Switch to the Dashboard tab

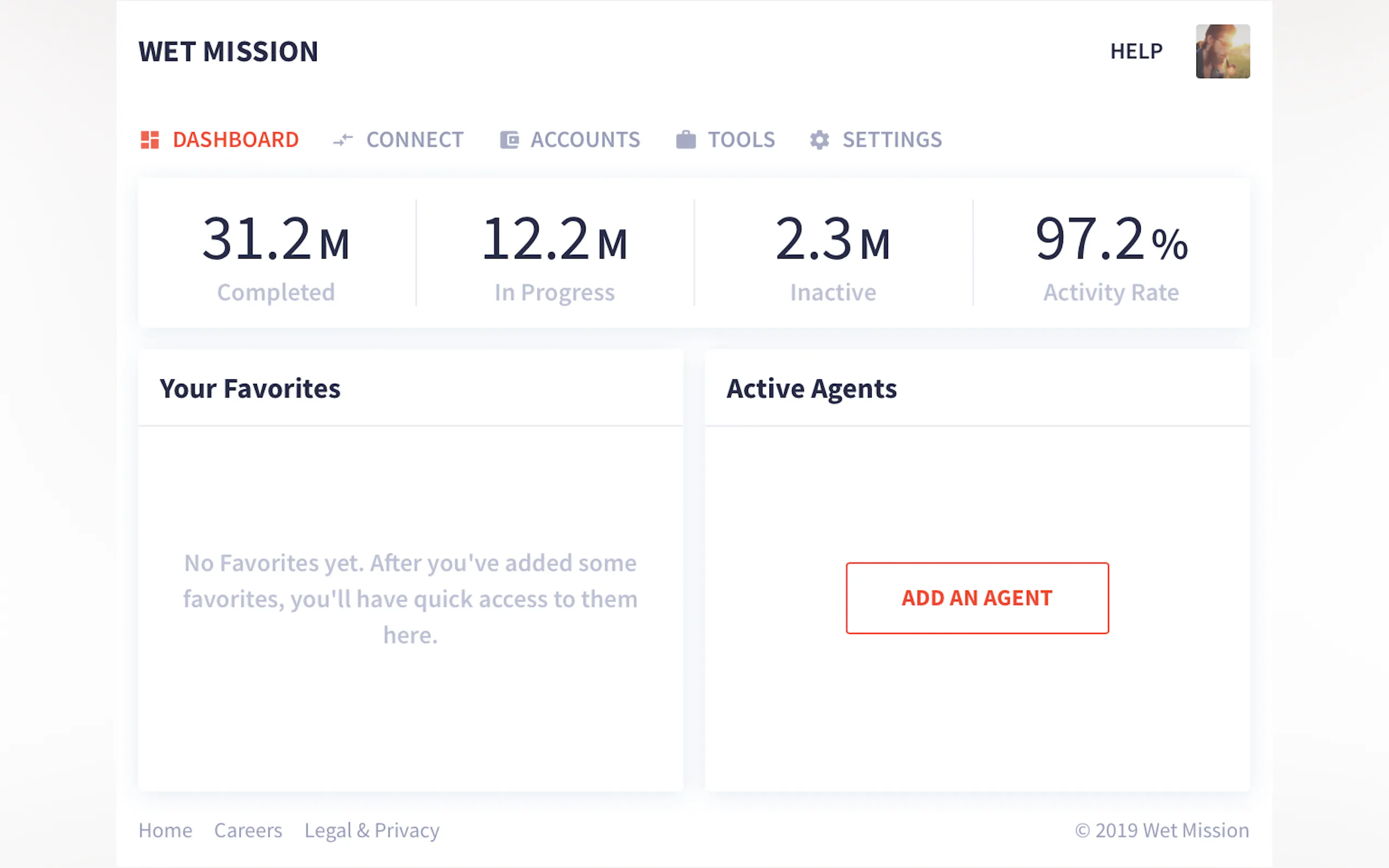coord(236,139)
